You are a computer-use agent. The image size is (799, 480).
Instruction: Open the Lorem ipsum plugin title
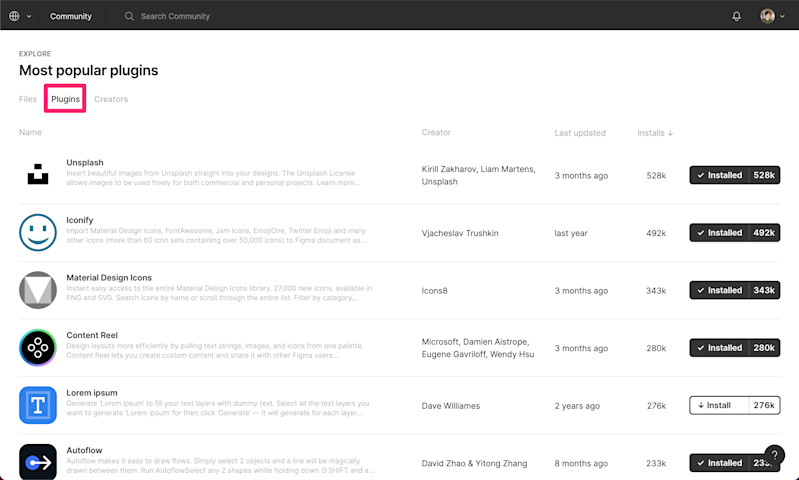pyautogui.click(x=92, y=392)
